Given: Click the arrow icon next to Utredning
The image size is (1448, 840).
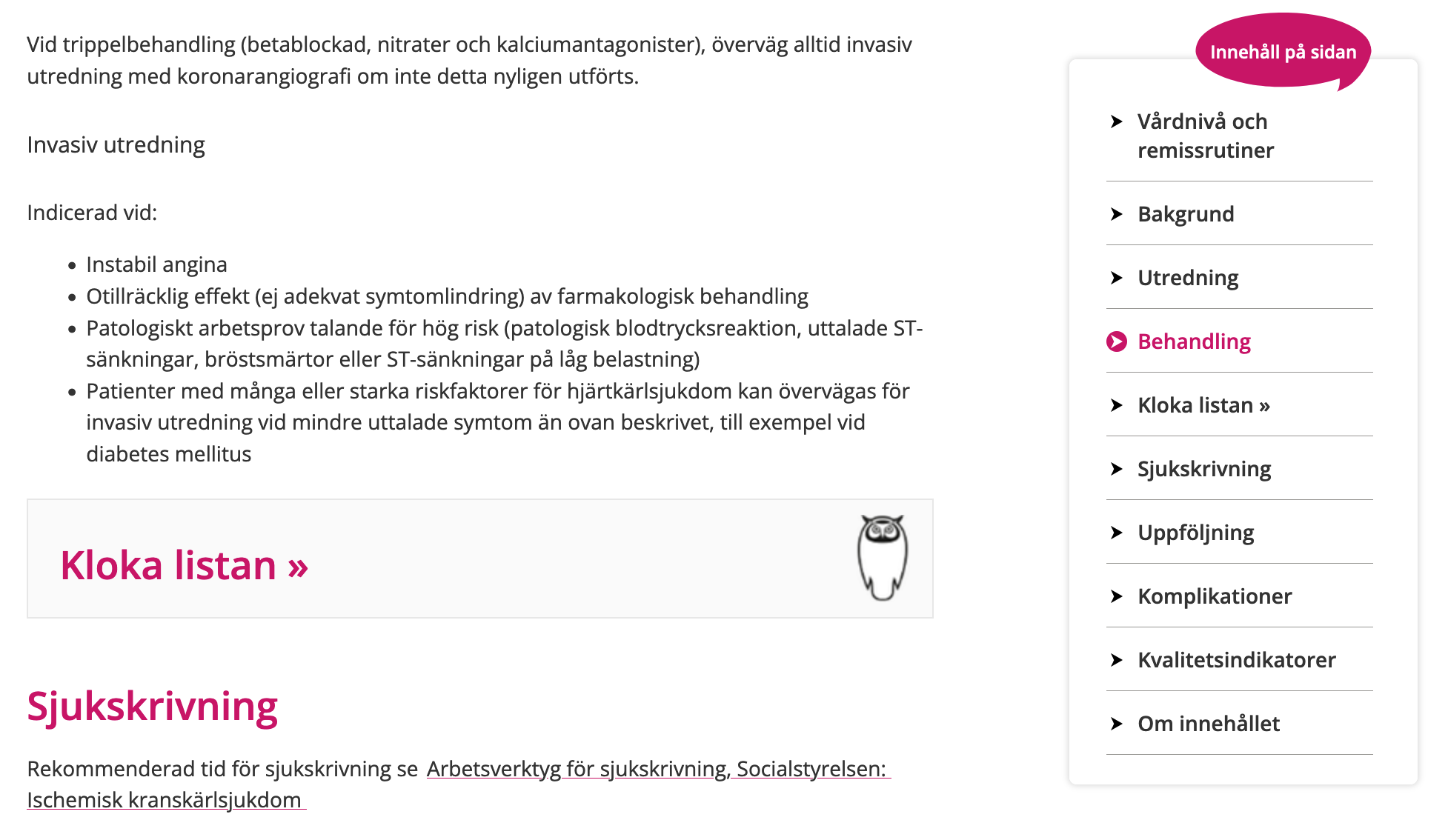Looking at the screenshot, I should point(1117,278).
